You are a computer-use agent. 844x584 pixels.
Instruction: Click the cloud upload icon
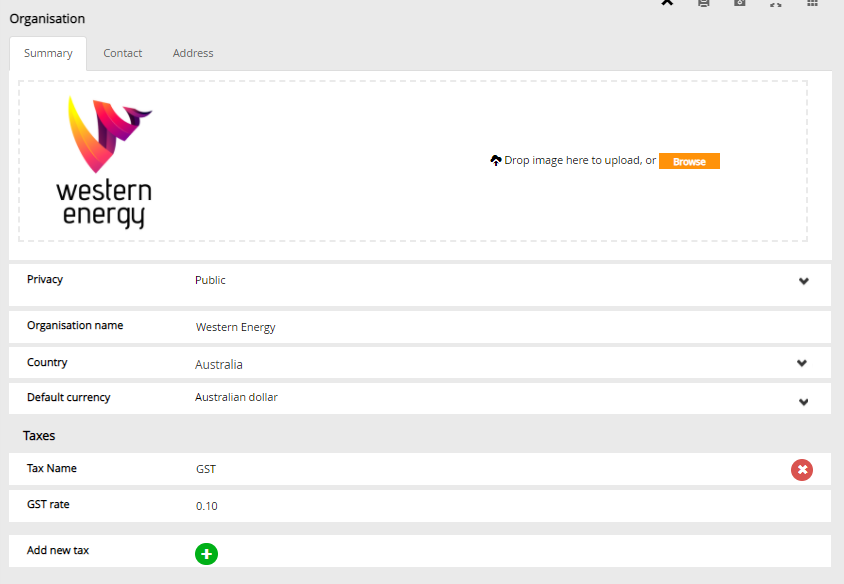[x=496, y=160]
